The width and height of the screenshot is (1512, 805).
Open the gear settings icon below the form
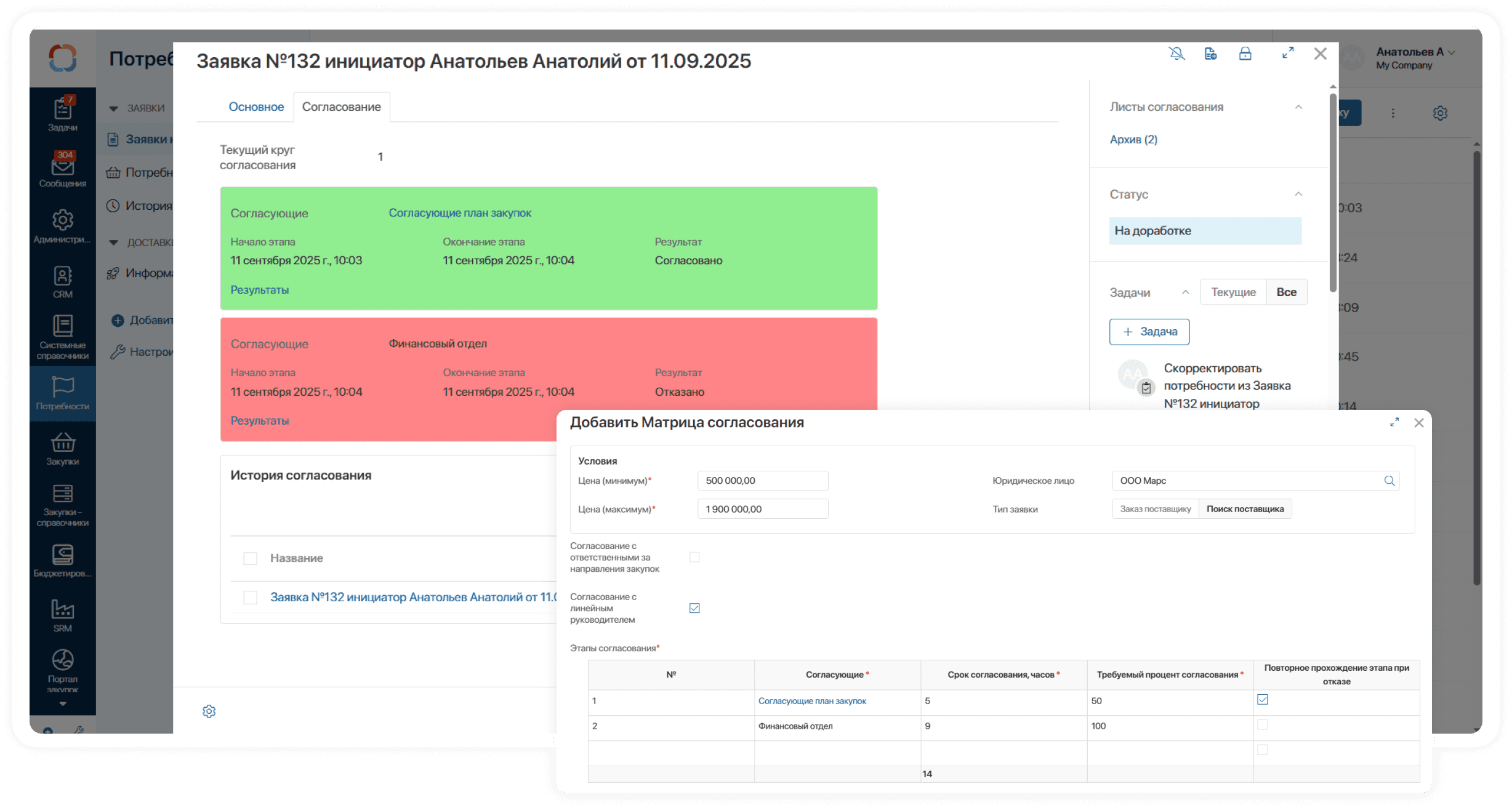click(x=209, y=711)
